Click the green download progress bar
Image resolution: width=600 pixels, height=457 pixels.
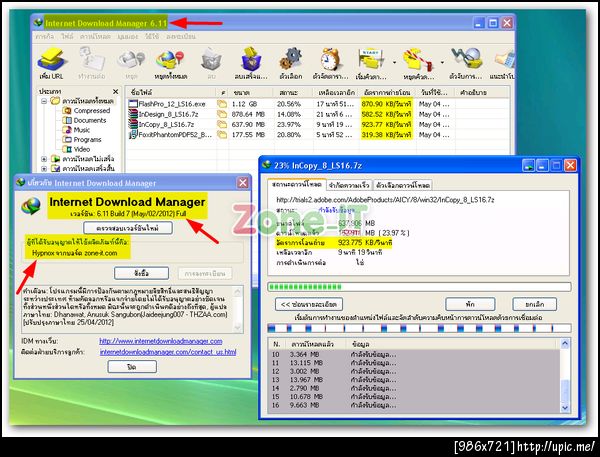[x=419, y=287]
